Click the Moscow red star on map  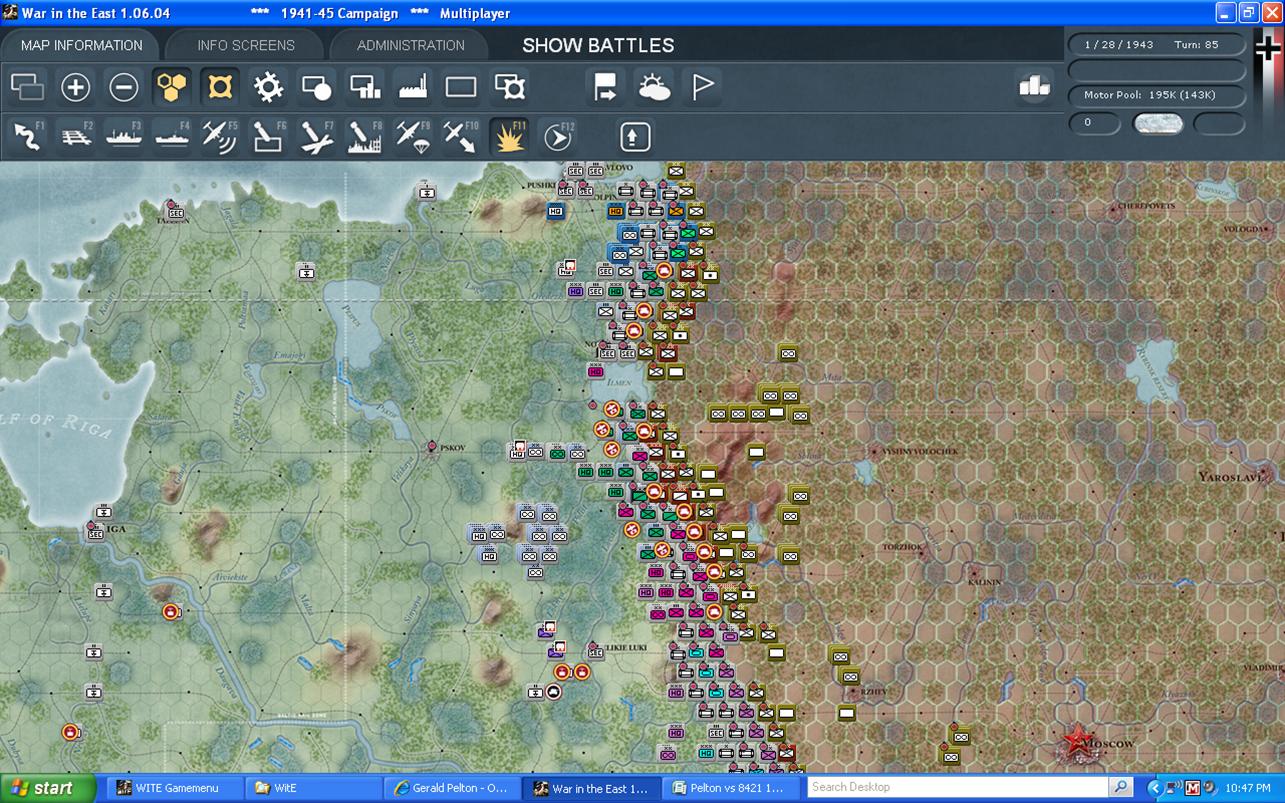point(1077,741)
